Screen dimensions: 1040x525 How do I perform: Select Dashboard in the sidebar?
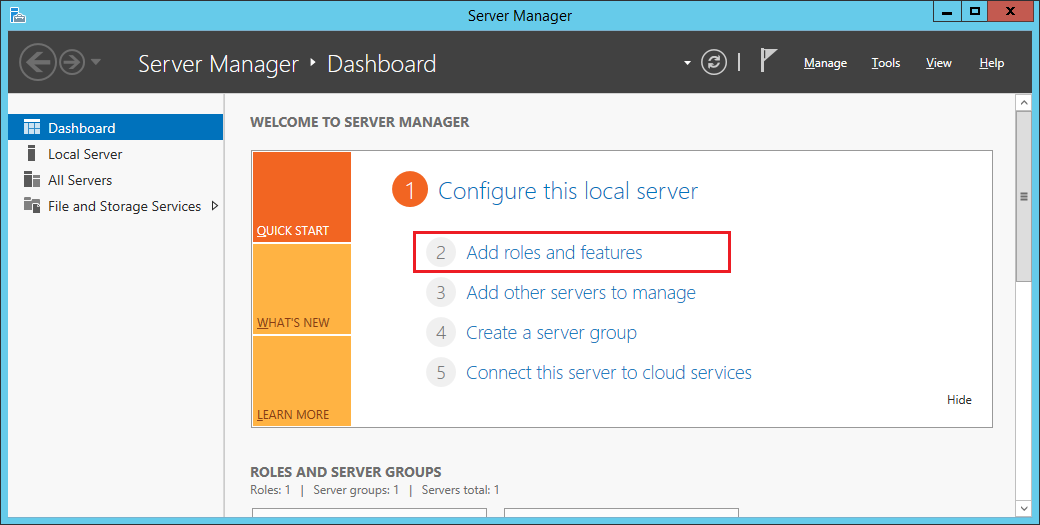point(115,127)
